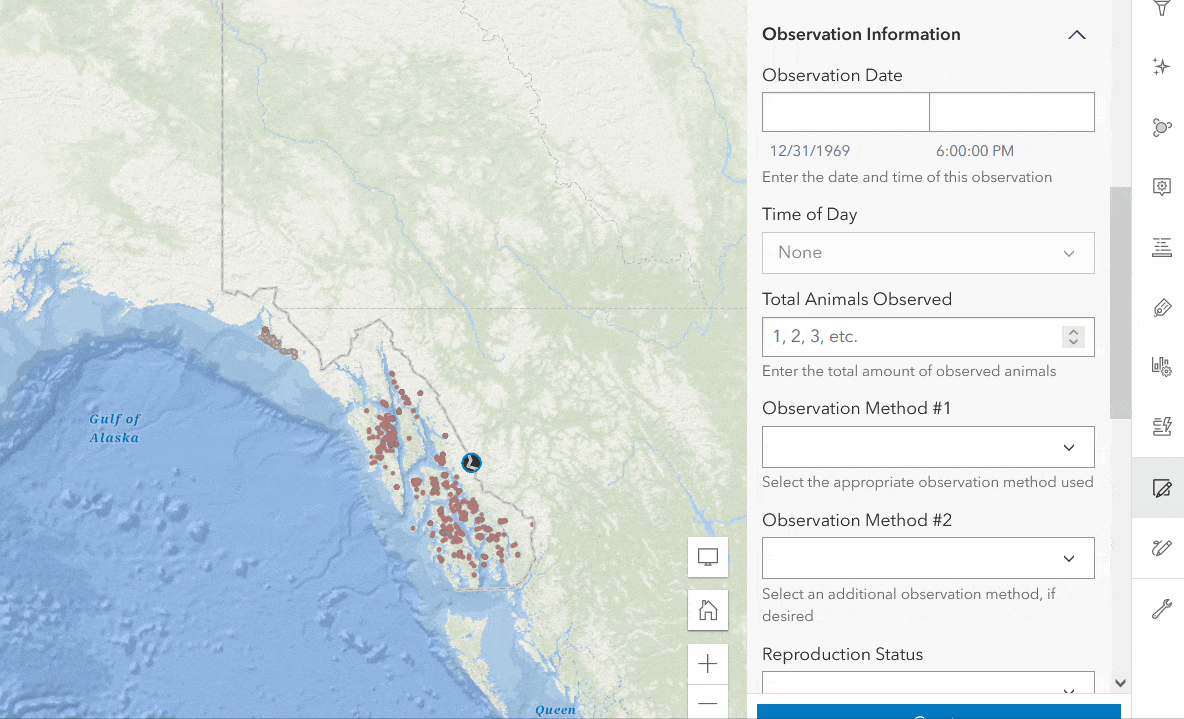The image size is (1184, 719).
Task: Open the pop-up configuration icon
Action: (x=1161, y=187)
